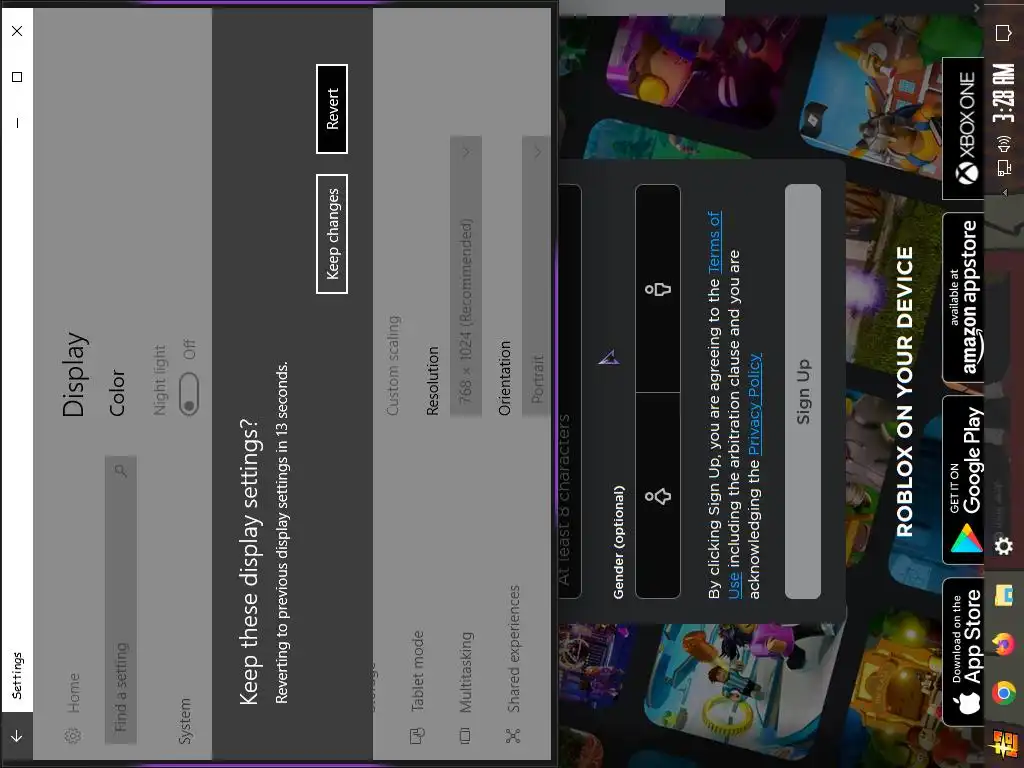Open the Settings gear on the taskbar
This screenshot has height=768, width=1024.
click(1004, 545)
